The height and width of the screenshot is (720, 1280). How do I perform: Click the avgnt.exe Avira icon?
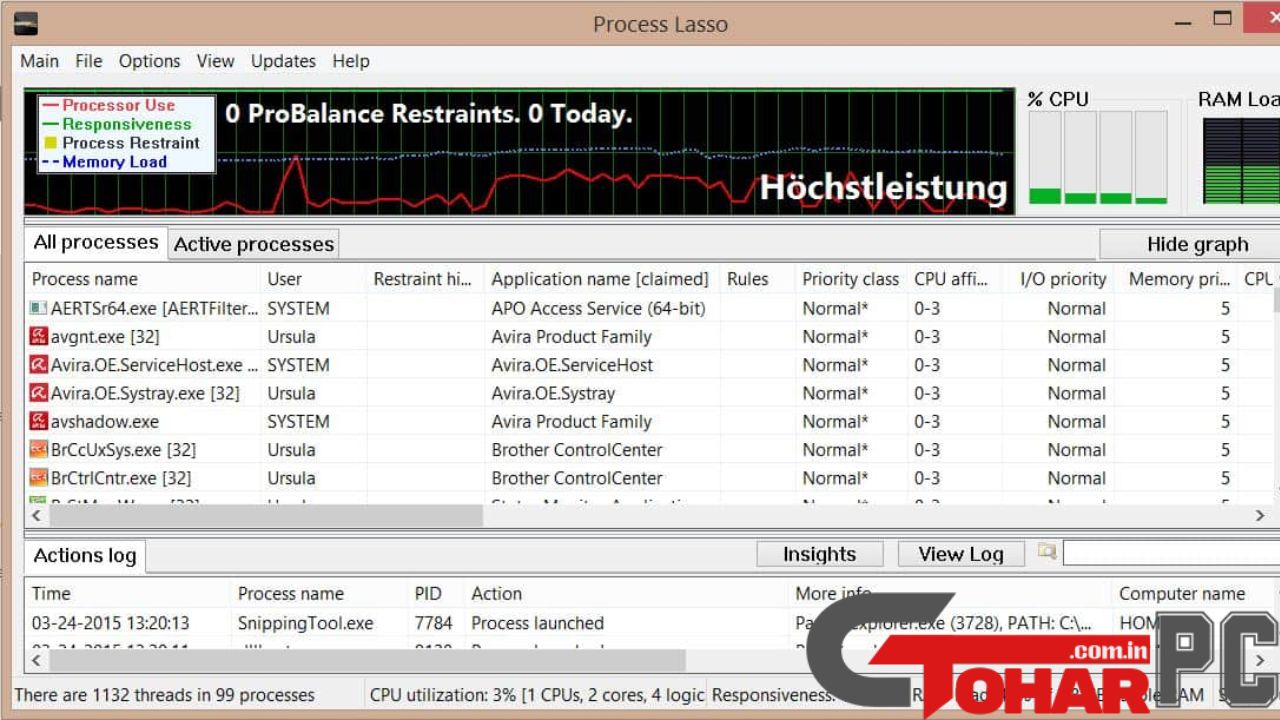(x=39, y=336)
